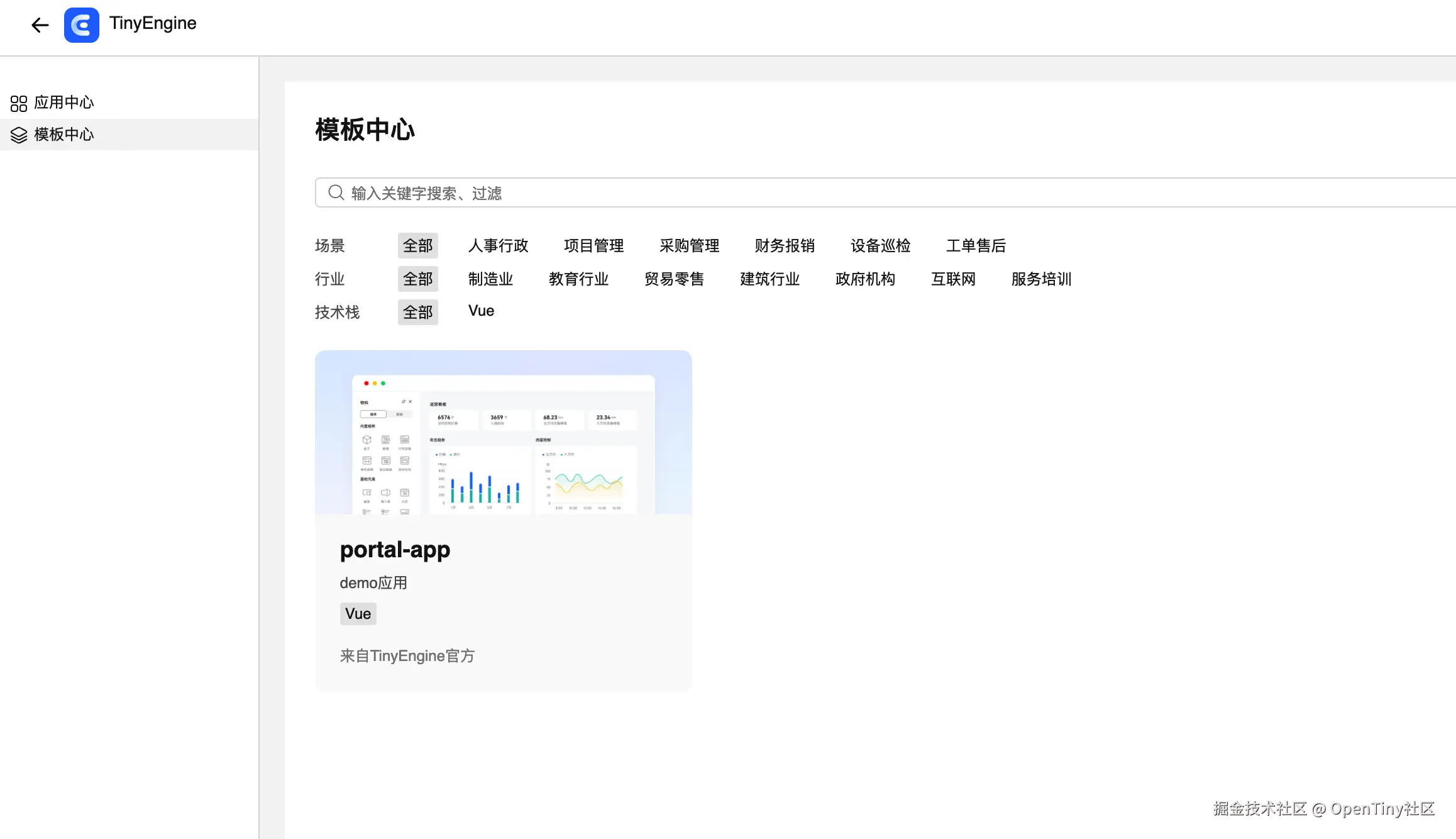1456x839 pixels.
Task: Filter by 项目管理 scene
Action: tap(593, 245)
